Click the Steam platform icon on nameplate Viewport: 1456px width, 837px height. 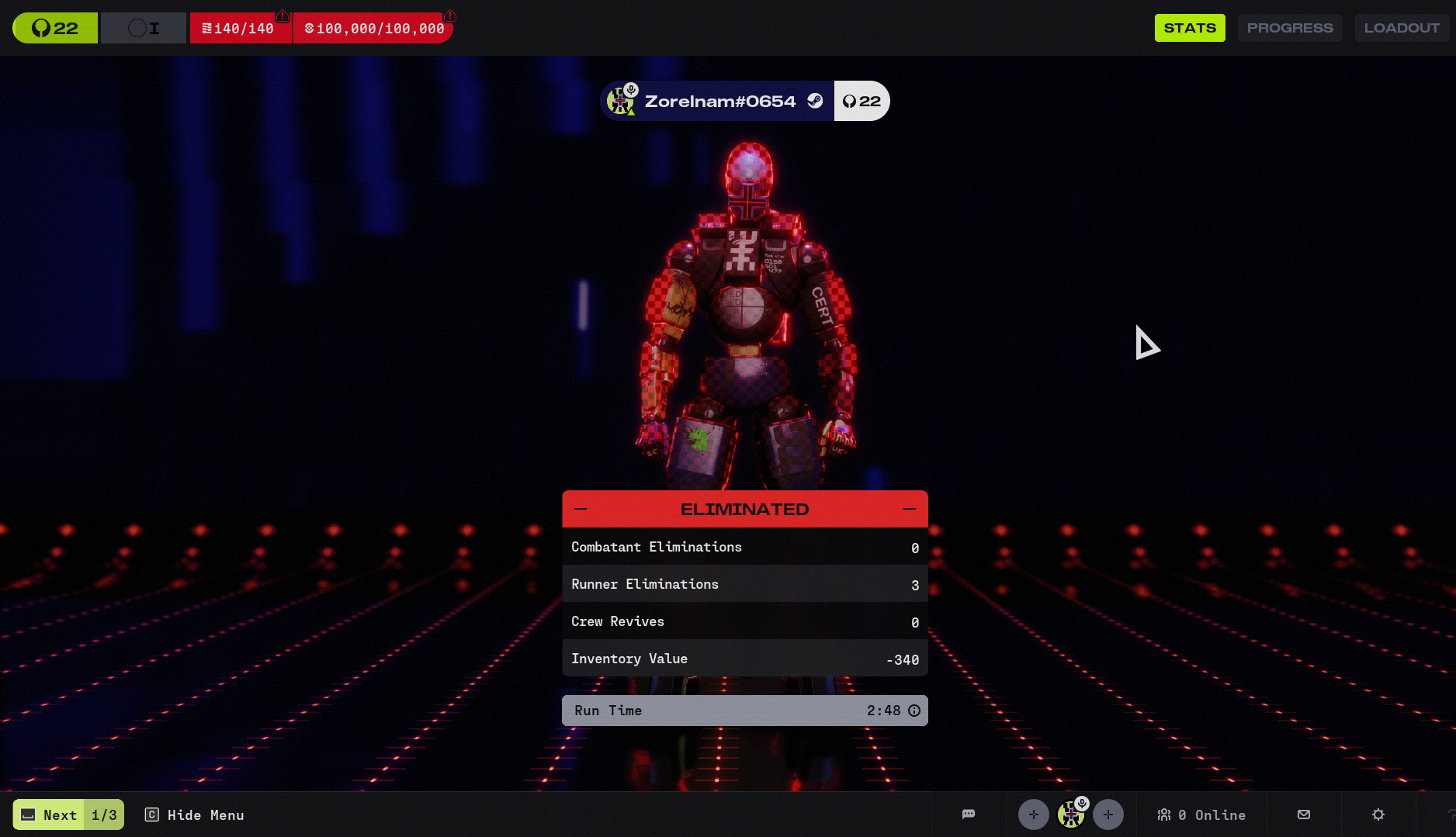(x=815, y=101)
